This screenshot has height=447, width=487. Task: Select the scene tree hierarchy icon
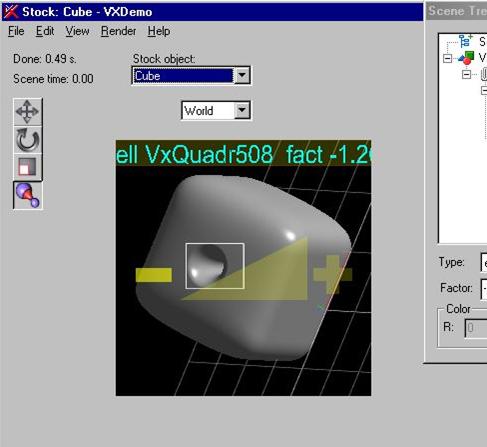(466, 41)
